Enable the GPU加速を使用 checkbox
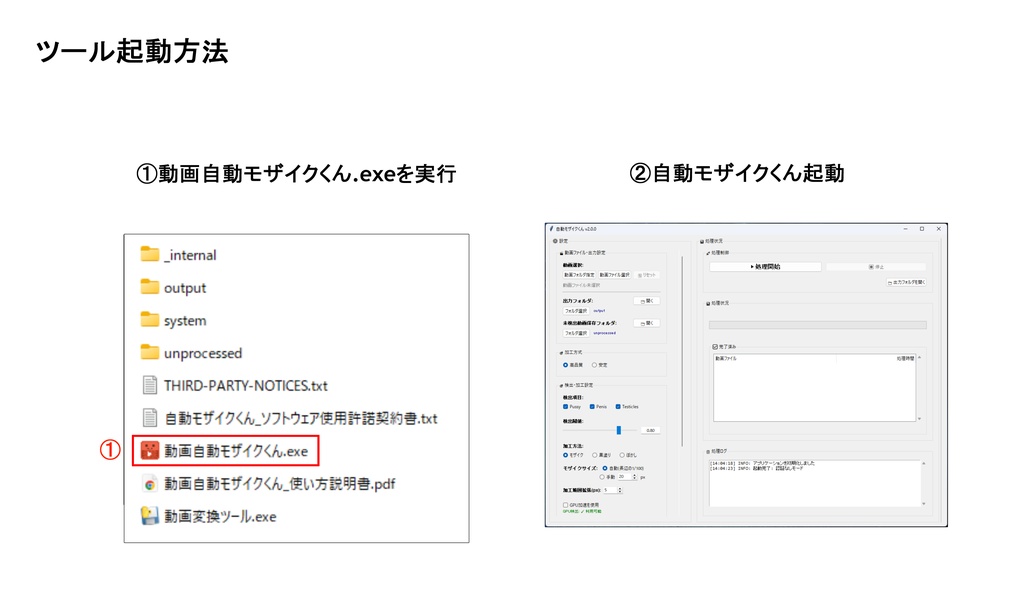 pos(564,505)
